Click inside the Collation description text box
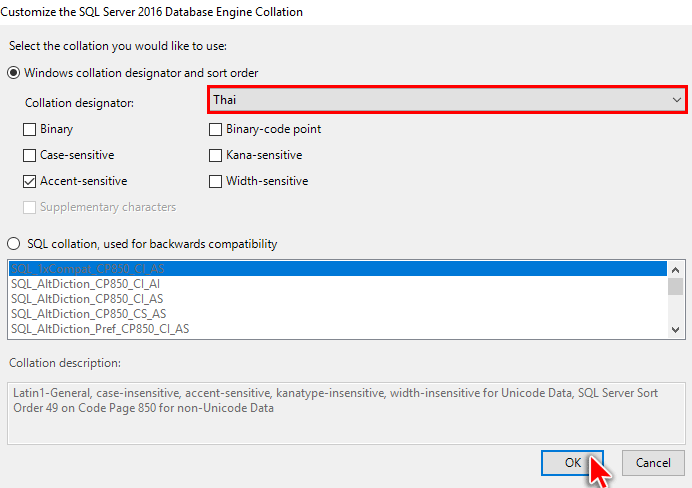 tap(346, 413)
